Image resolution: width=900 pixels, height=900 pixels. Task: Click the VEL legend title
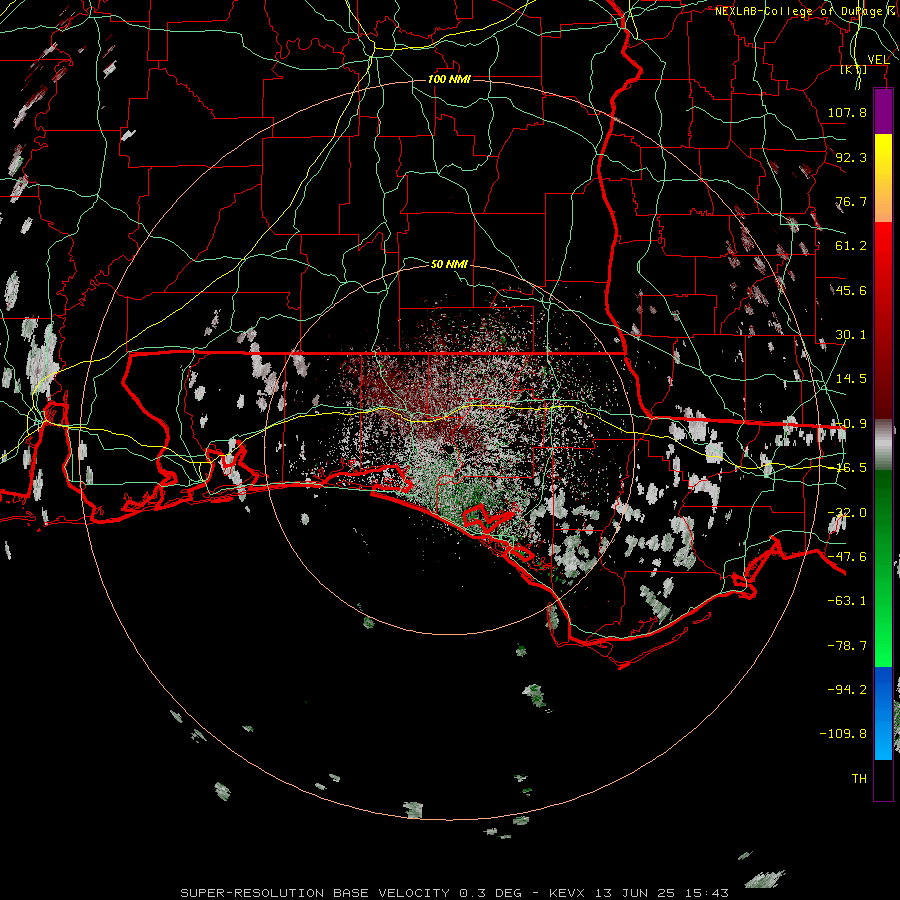pyautogui.click(x=878, y=60)
